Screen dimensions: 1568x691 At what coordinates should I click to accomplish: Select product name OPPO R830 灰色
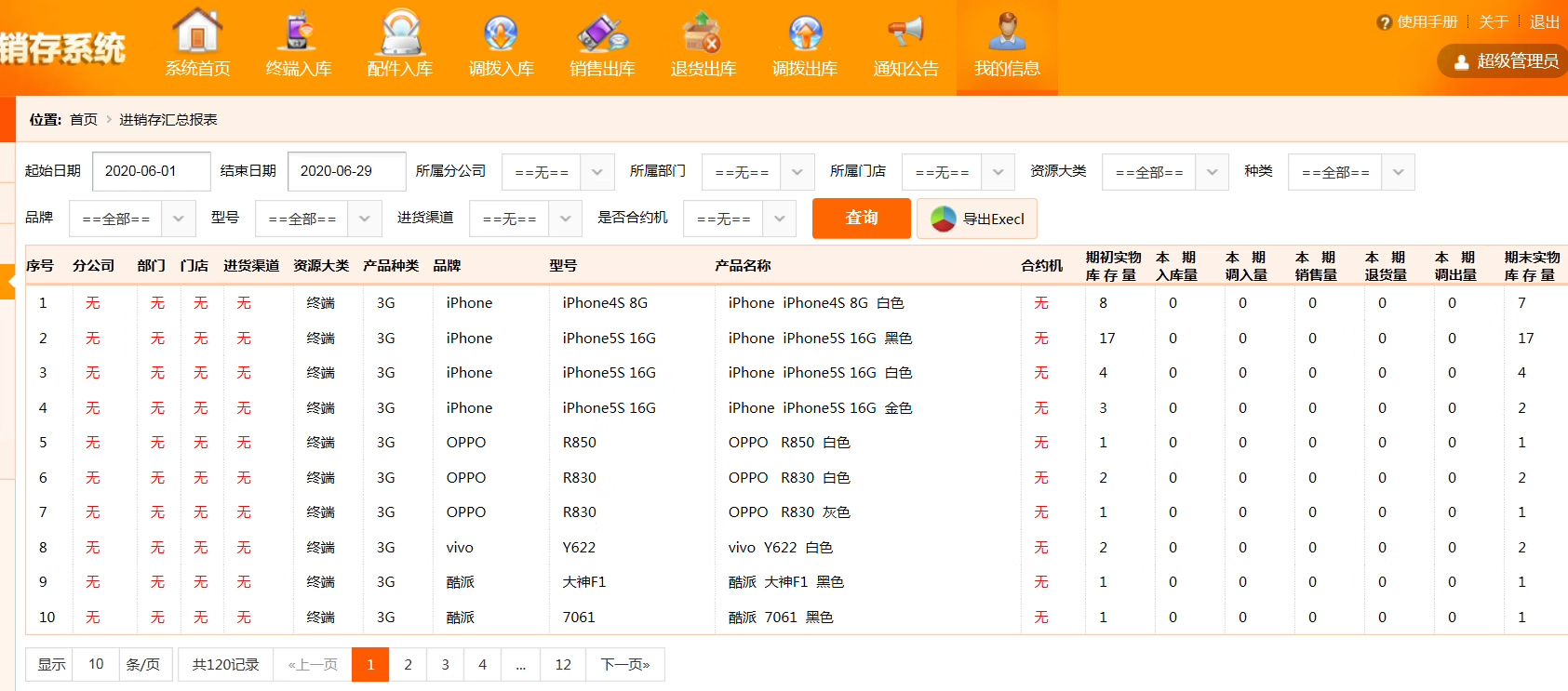pos(789,512)
